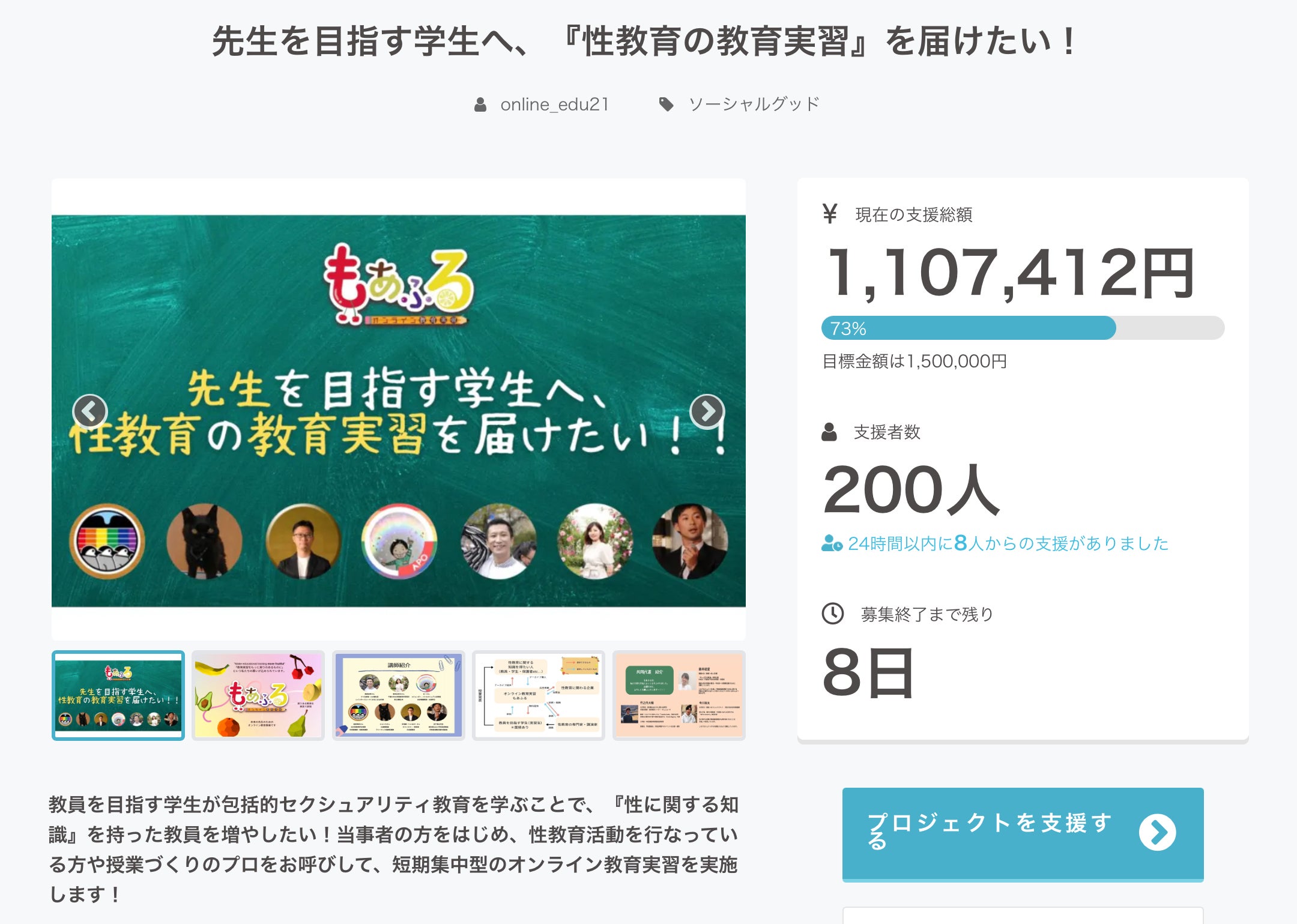The height and width of the screenshot is (924, 1297).
Task: Click the tag icon beside ソーシャルグッド
Action: pyautogui.click(x=666, y=104)
